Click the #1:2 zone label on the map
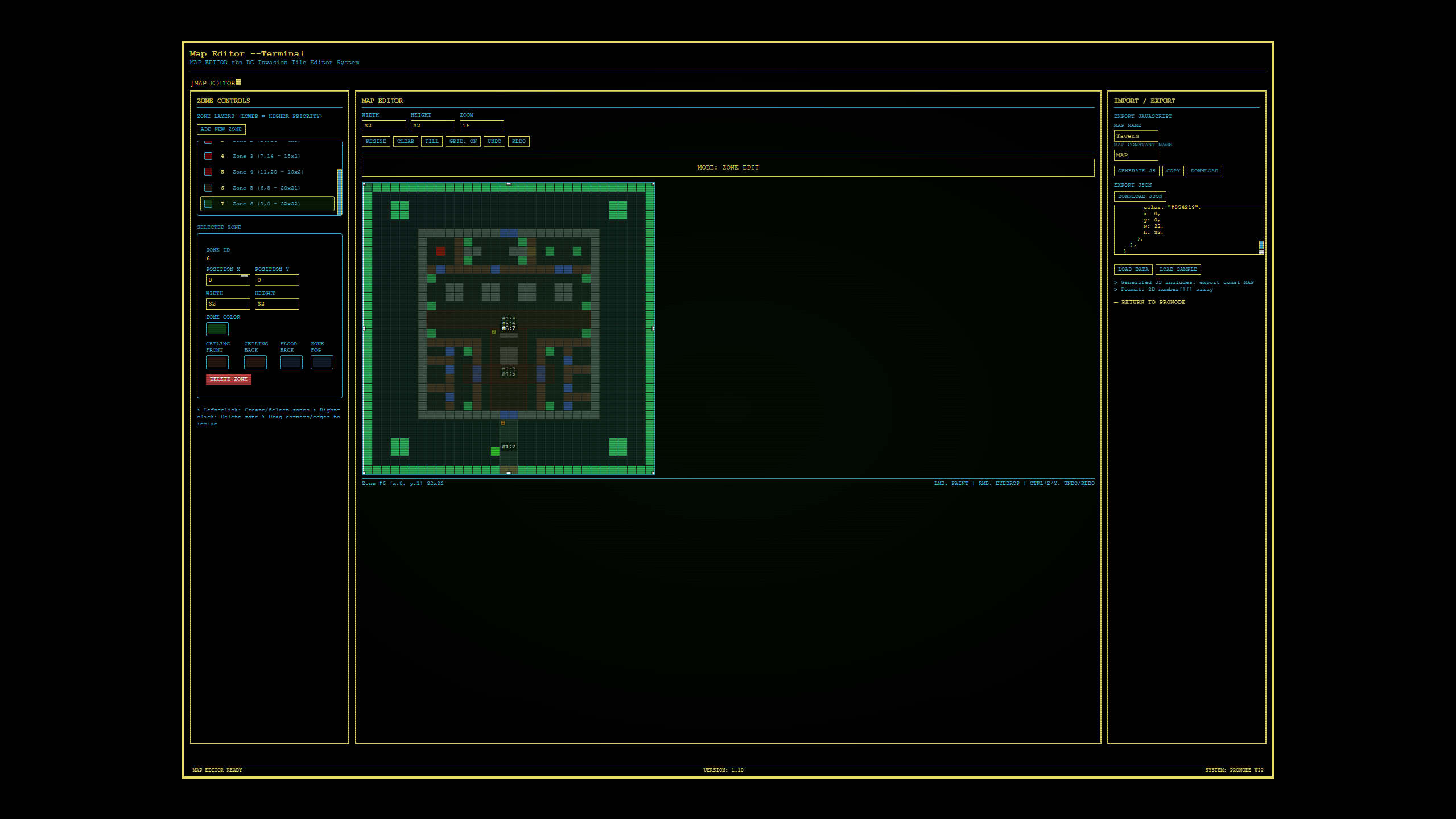The image size is (1456, 819). pyautogui.click(x=509, y=447)
